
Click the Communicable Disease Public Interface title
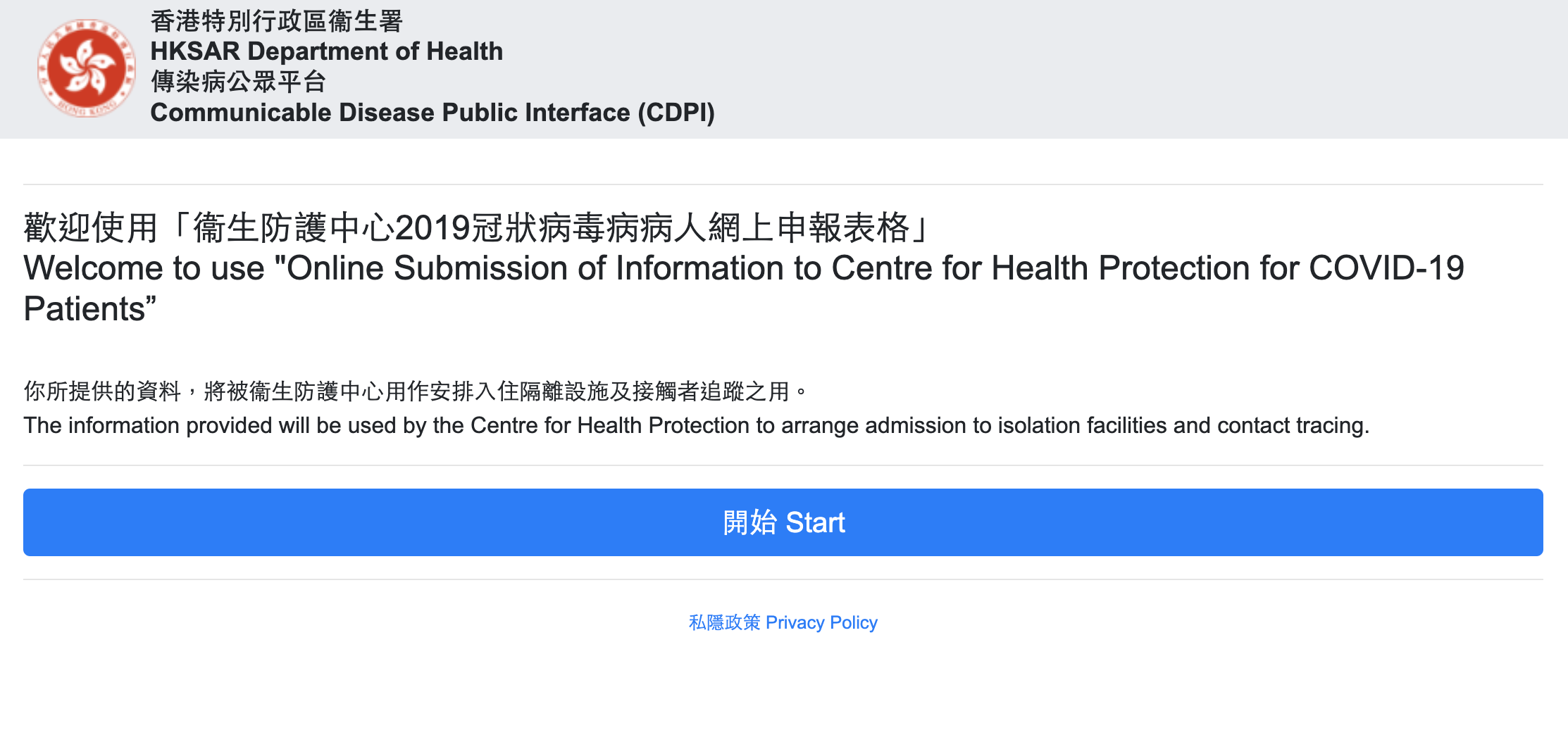tap(433, 112)
